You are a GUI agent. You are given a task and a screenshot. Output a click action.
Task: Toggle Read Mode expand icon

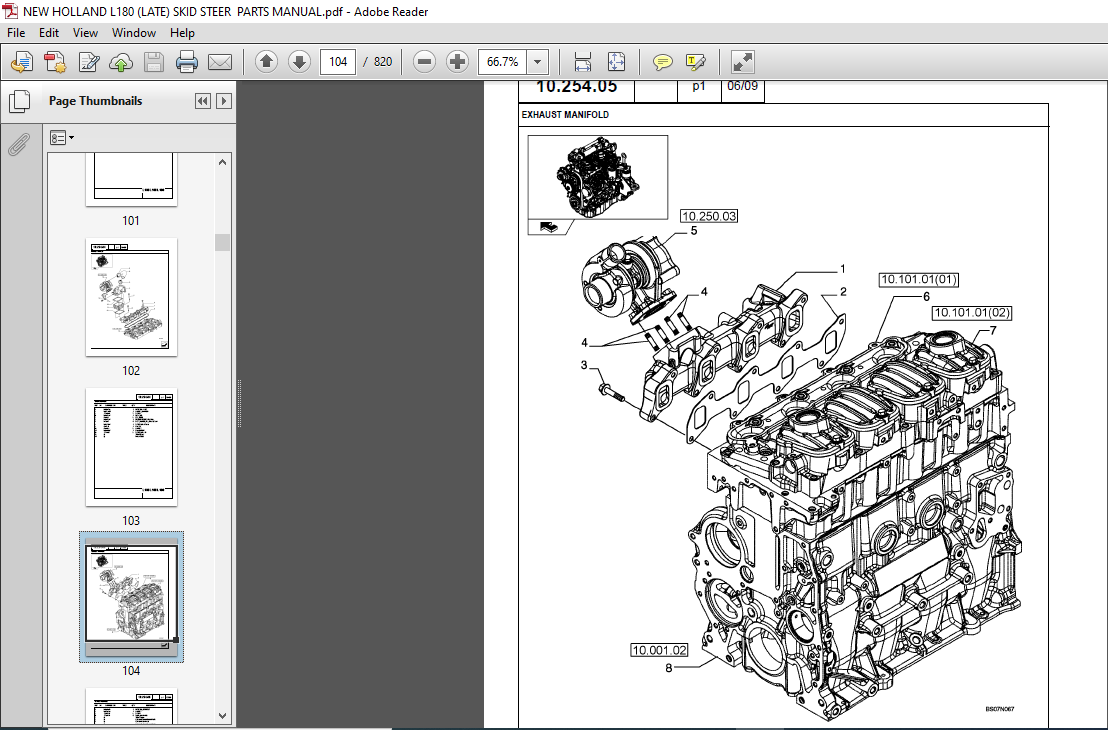(x=742, y=62)
